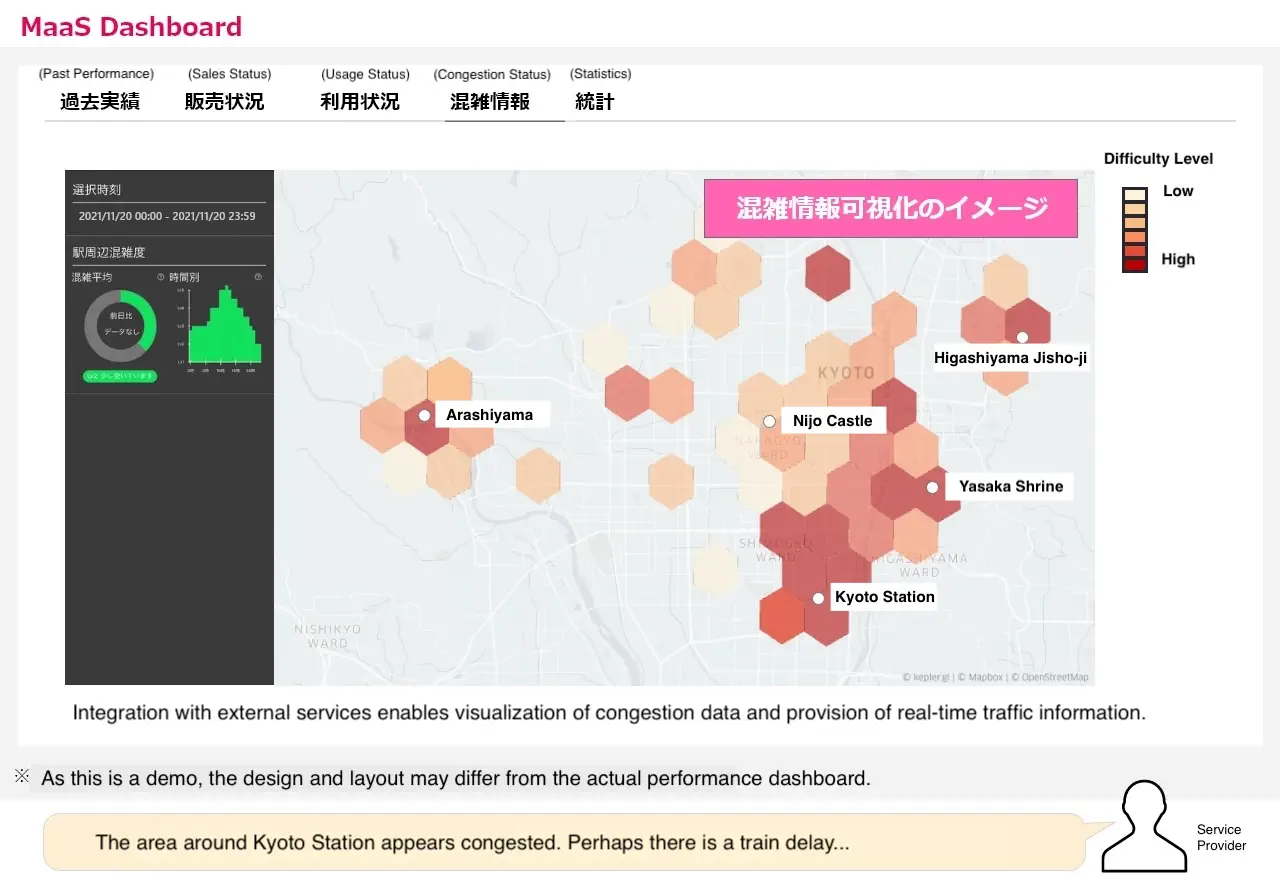Click help icon beside 混雑平均

160,277
